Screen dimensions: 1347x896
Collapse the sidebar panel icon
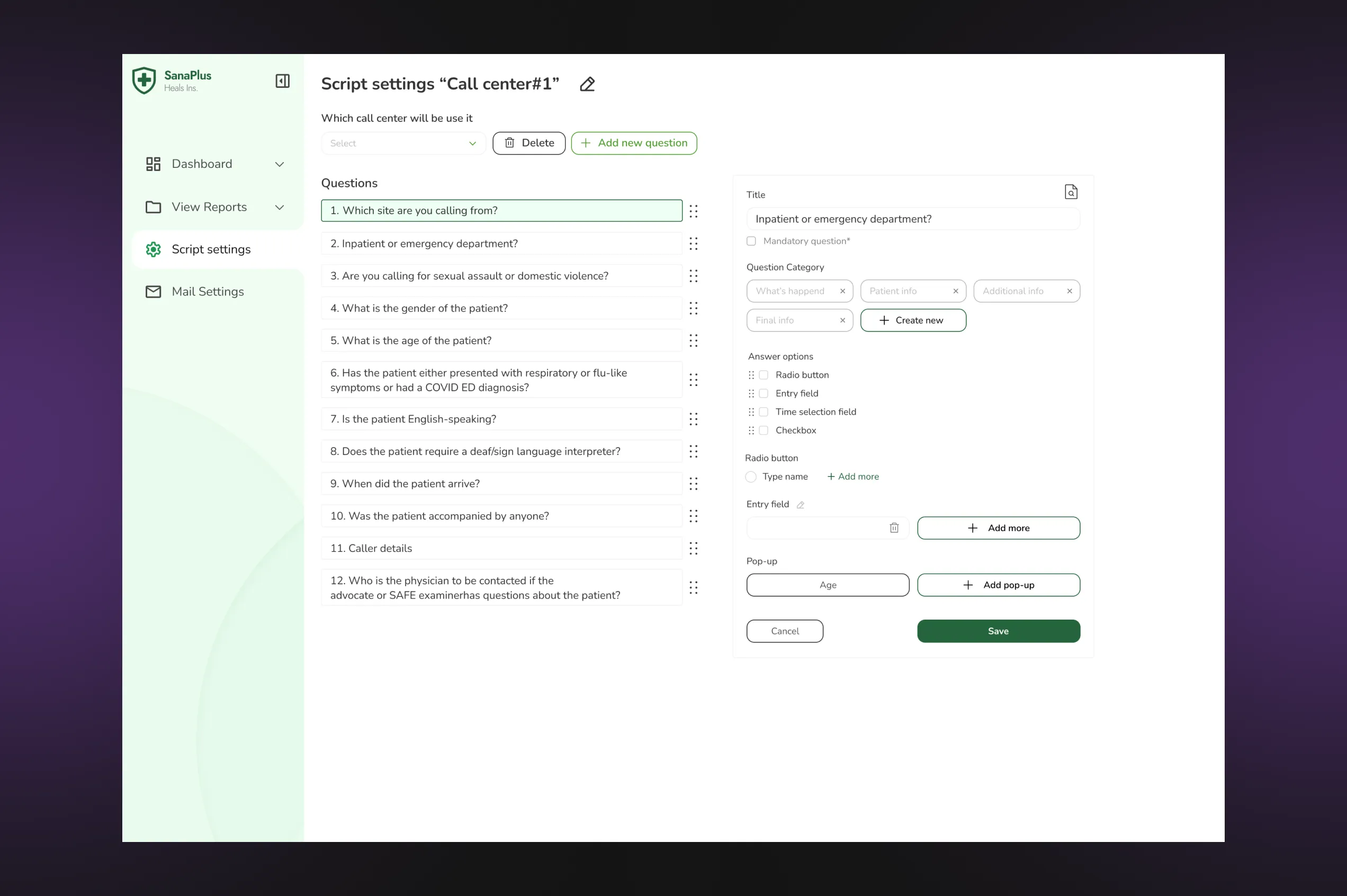[x=282, y=80]
